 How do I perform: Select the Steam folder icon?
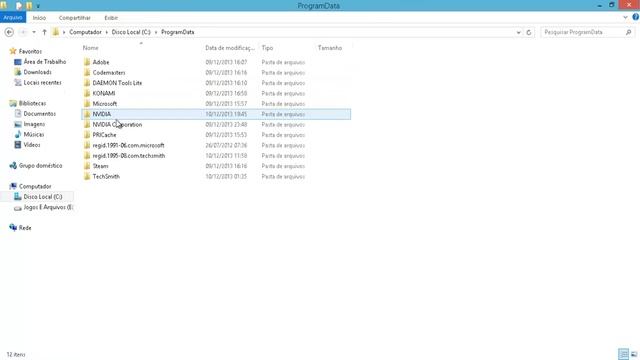(87, 166)
